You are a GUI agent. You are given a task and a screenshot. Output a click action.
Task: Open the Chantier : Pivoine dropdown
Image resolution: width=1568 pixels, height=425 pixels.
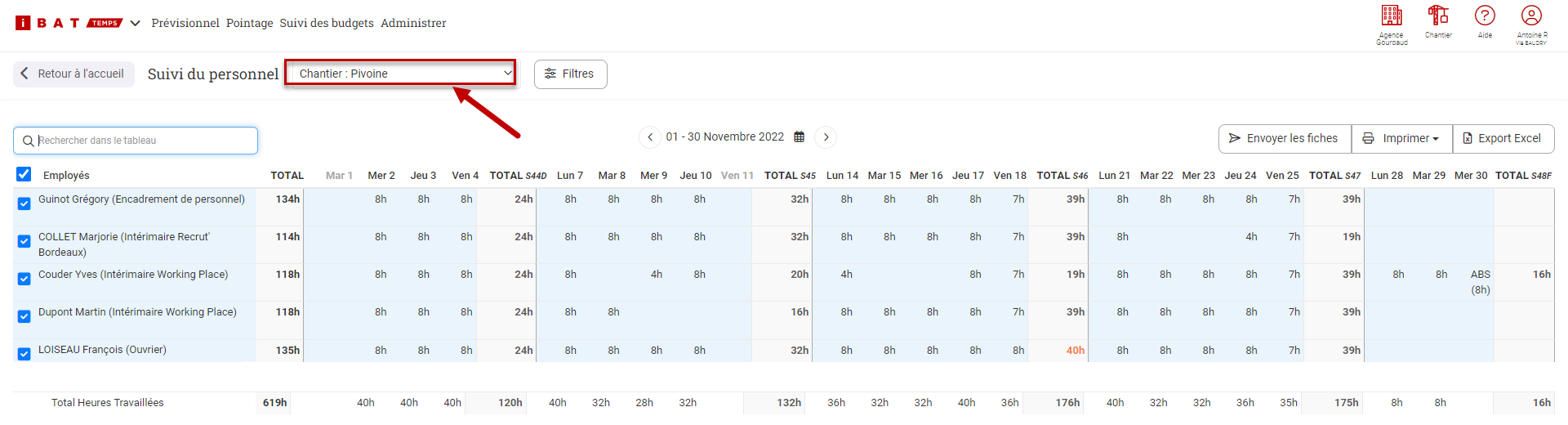(x=400, y=74)
